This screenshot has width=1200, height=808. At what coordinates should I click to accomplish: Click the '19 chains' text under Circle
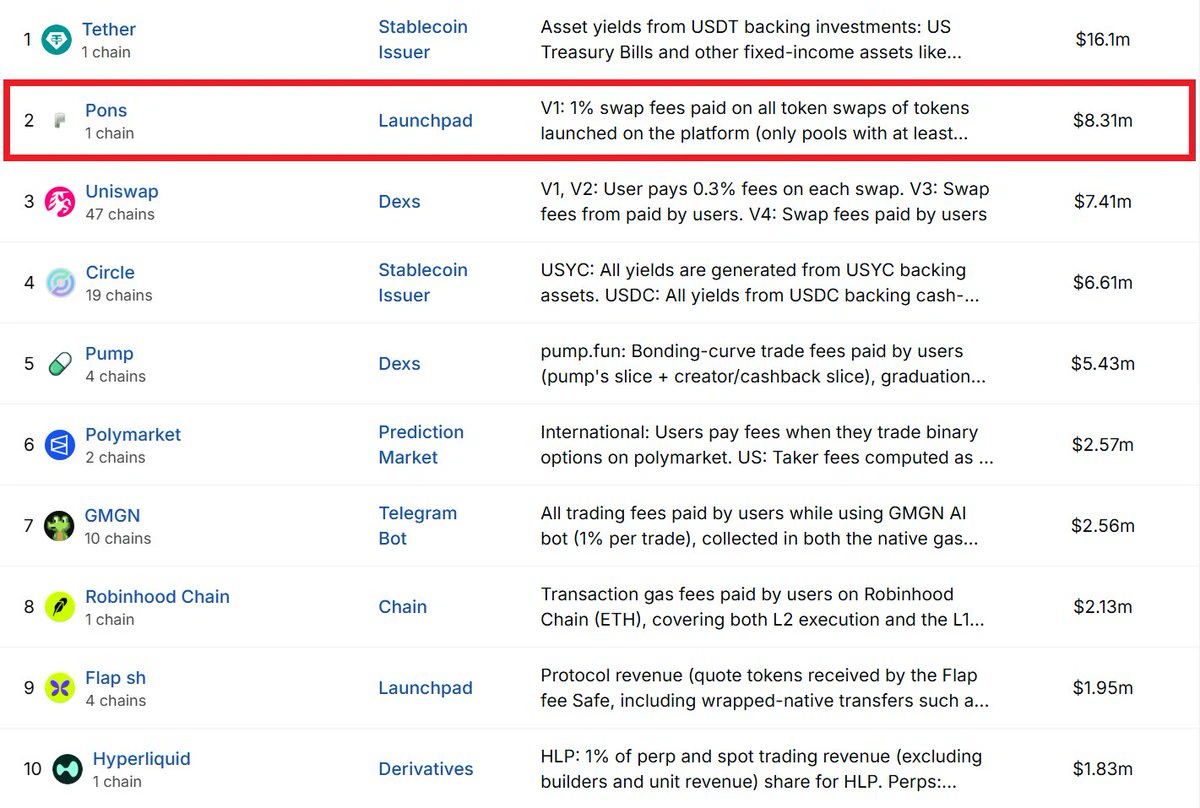pos(119,295)
